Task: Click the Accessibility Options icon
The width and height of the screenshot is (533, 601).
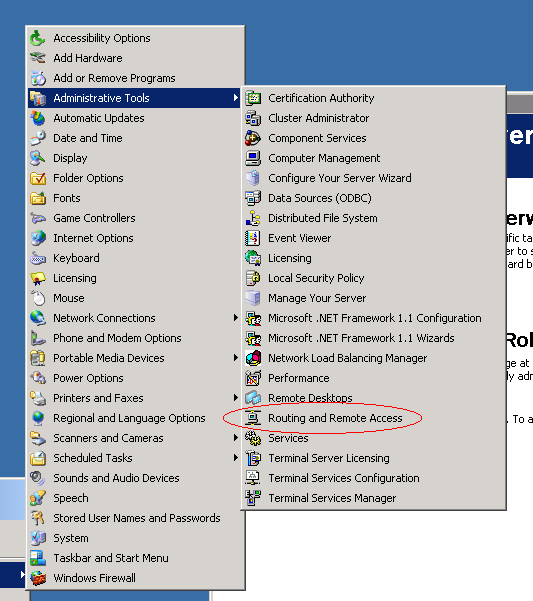Action: (38, 38)
